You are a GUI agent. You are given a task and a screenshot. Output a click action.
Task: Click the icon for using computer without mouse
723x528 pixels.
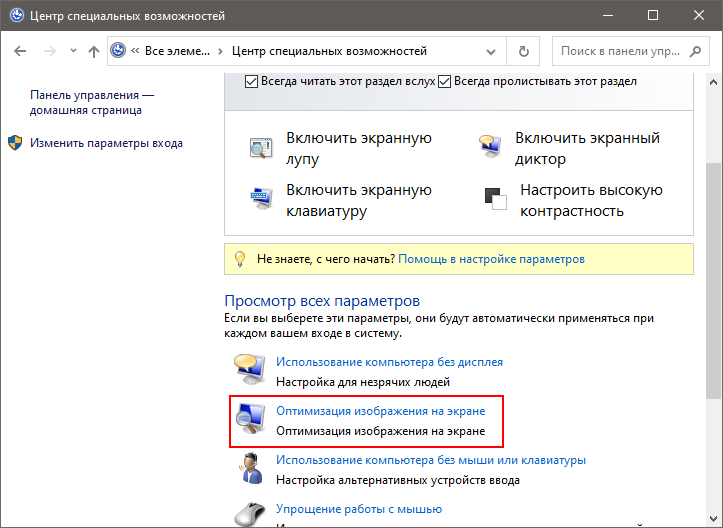[x=249, y=469]
